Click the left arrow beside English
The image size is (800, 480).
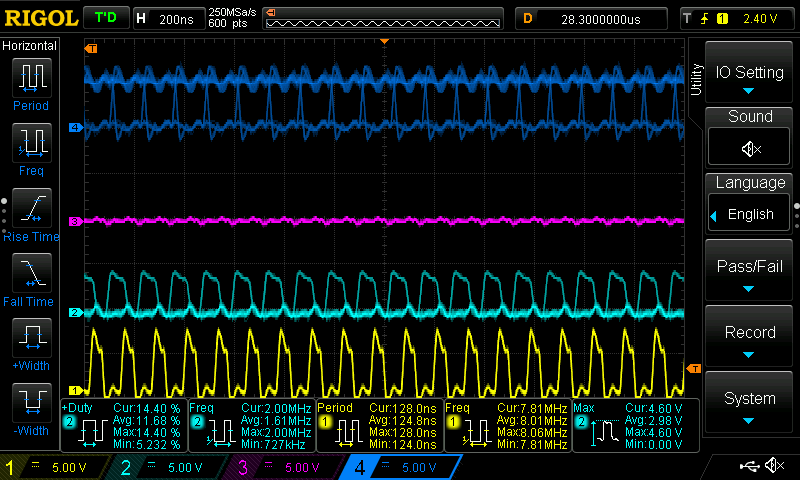click(714, 216)
